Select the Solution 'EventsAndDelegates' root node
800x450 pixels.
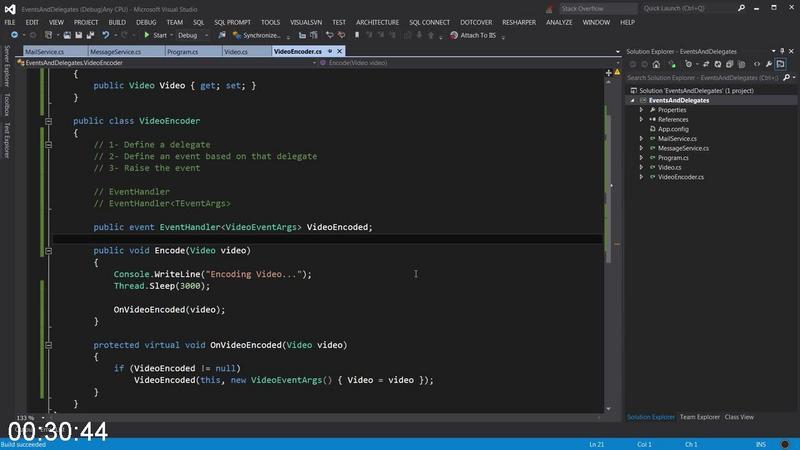point(696,90)
